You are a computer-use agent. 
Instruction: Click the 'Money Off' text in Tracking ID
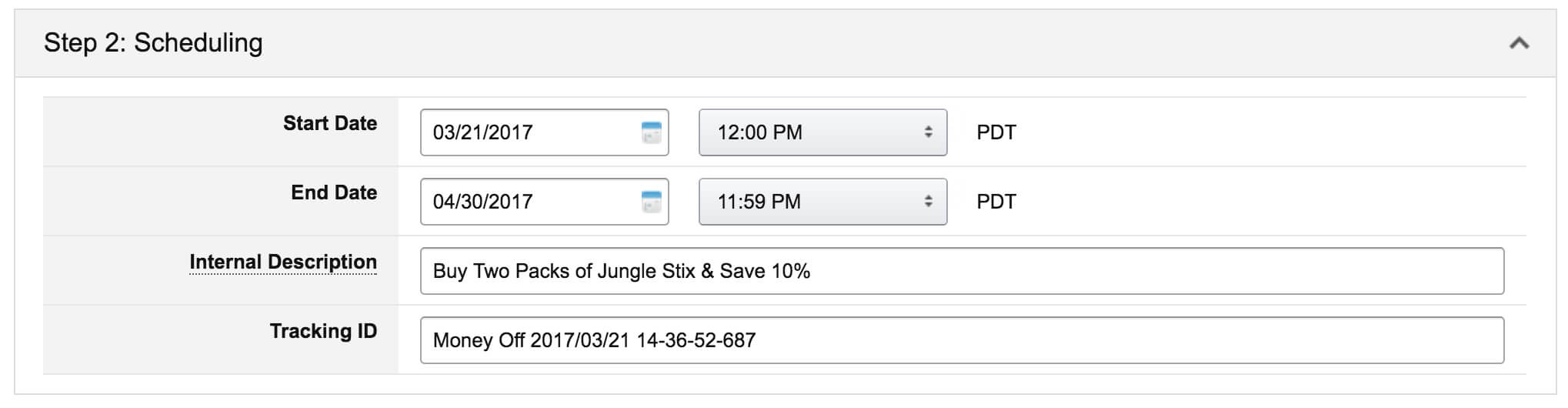[x=479, y=340]
